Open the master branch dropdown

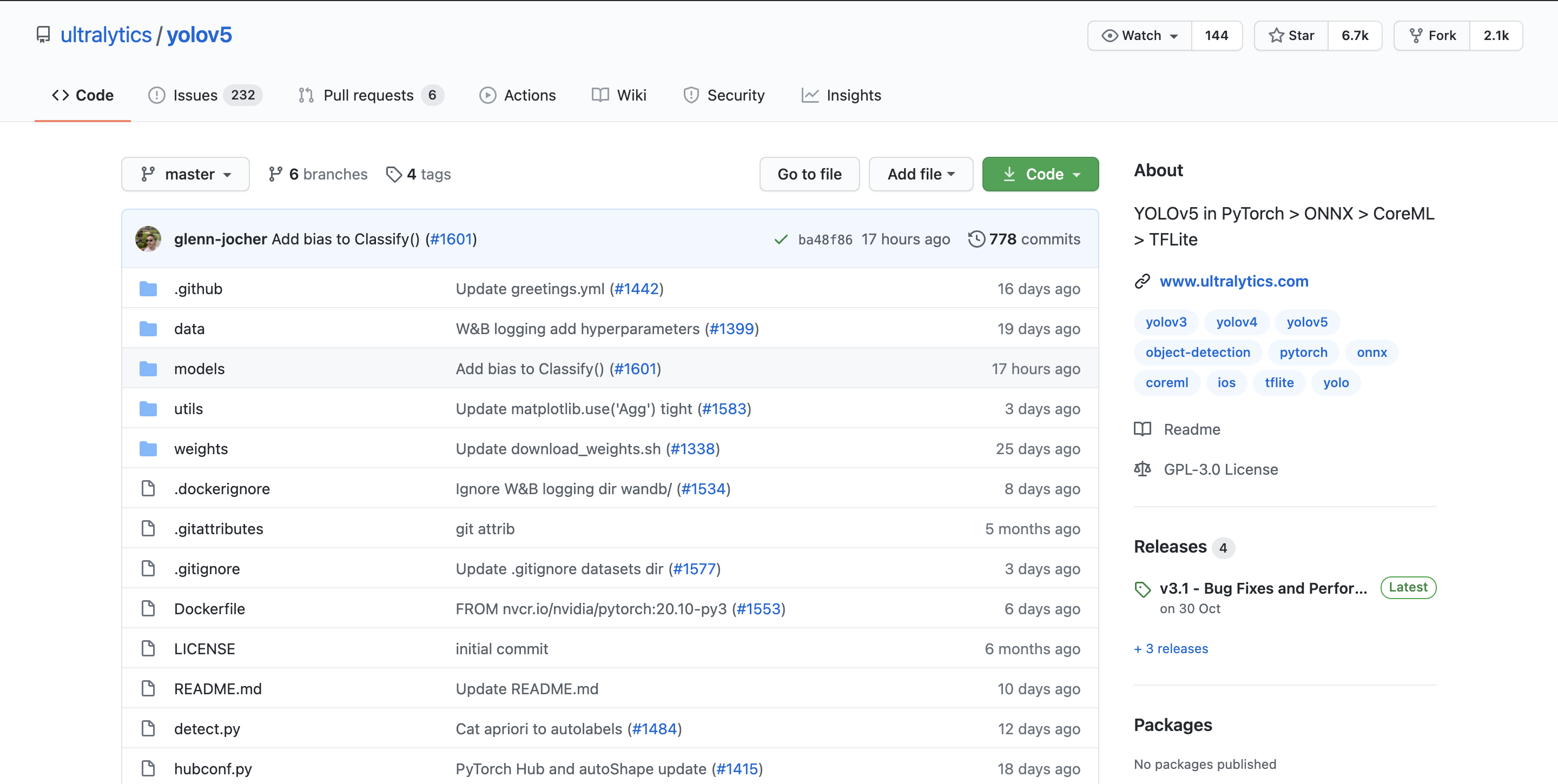pyautogui.click(x=186, y=174)
